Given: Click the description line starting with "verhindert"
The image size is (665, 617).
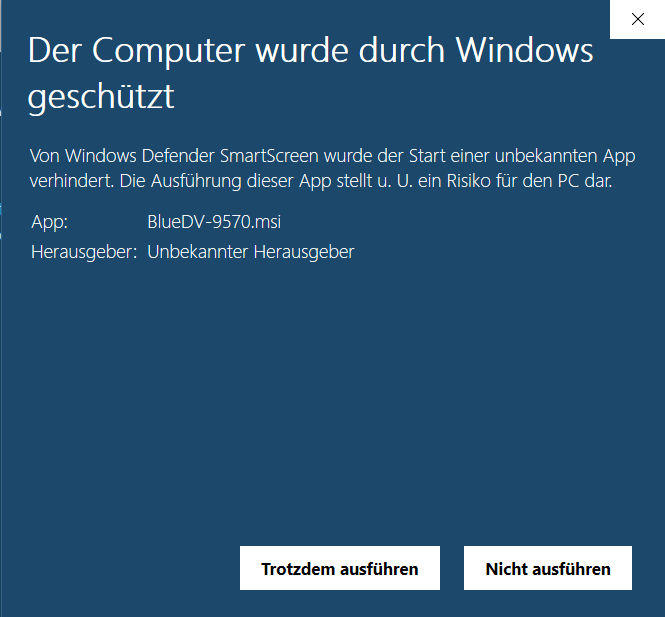Looking at the screenshot, I should pos(321,181).
